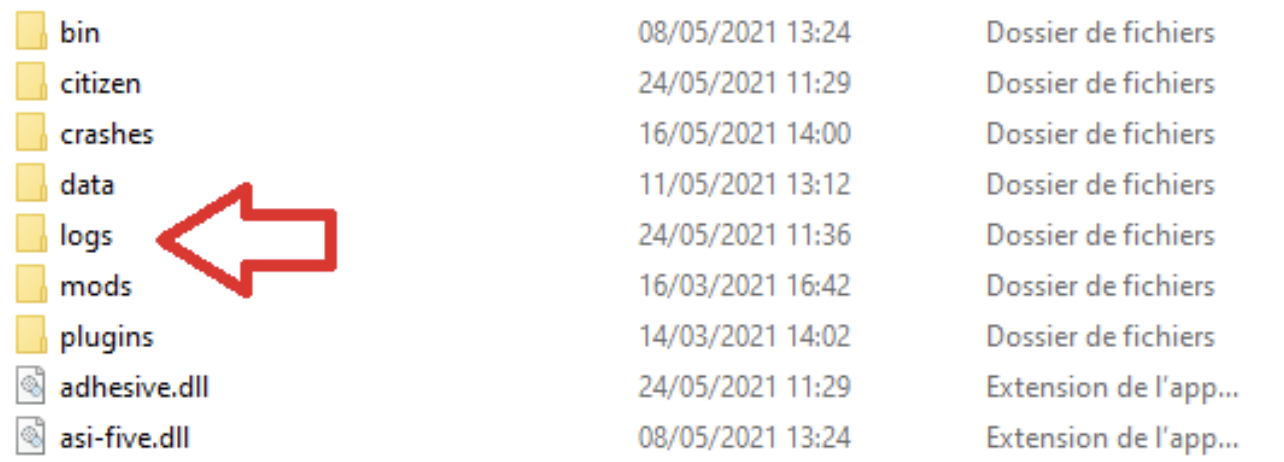Viewport: 1284px width, 462px height.
Task: Click the citizen folder icon
Action: 31,83
